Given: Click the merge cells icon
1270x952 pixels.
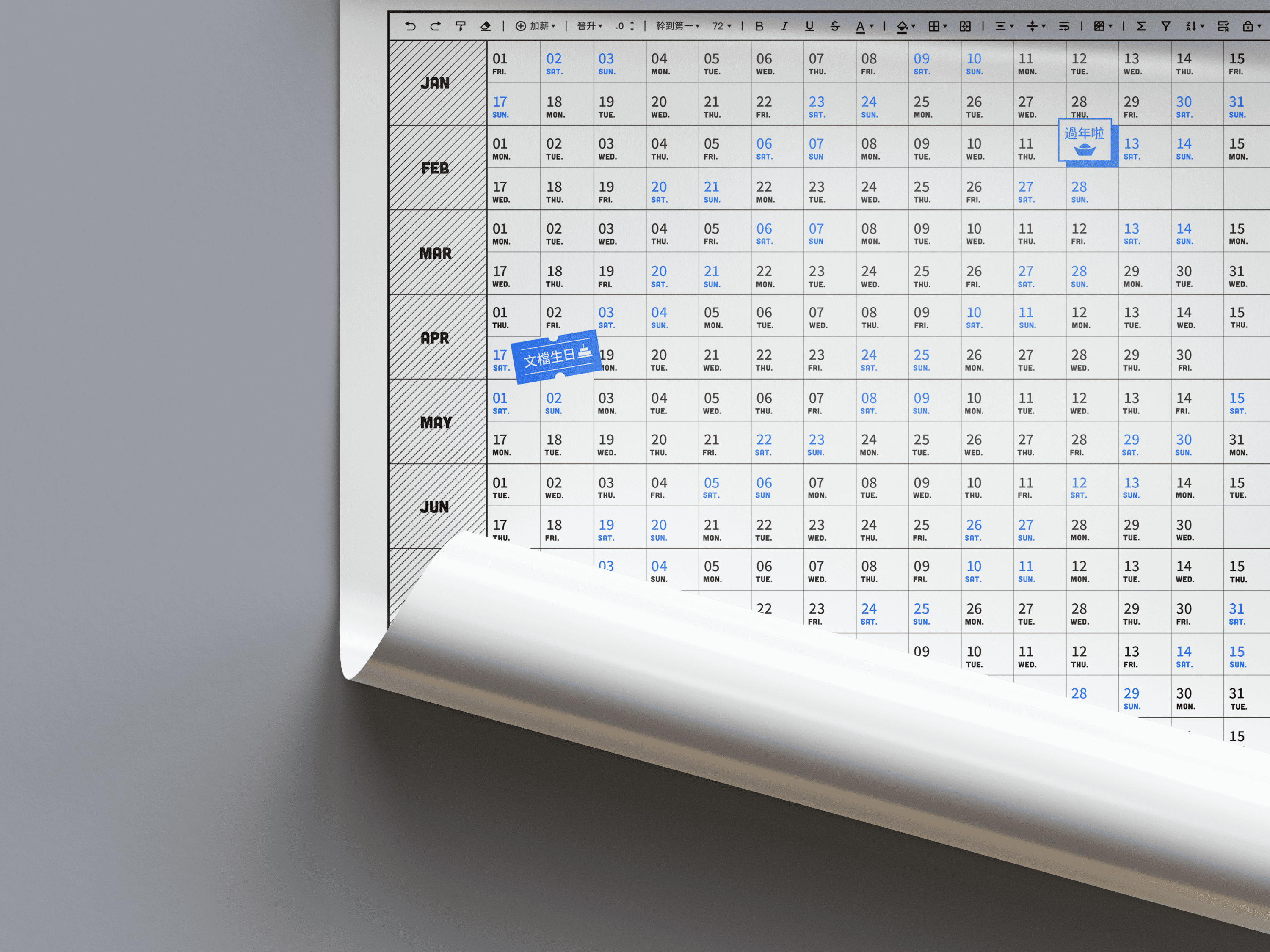Looking at the screenshot, I should coord(965,26).
